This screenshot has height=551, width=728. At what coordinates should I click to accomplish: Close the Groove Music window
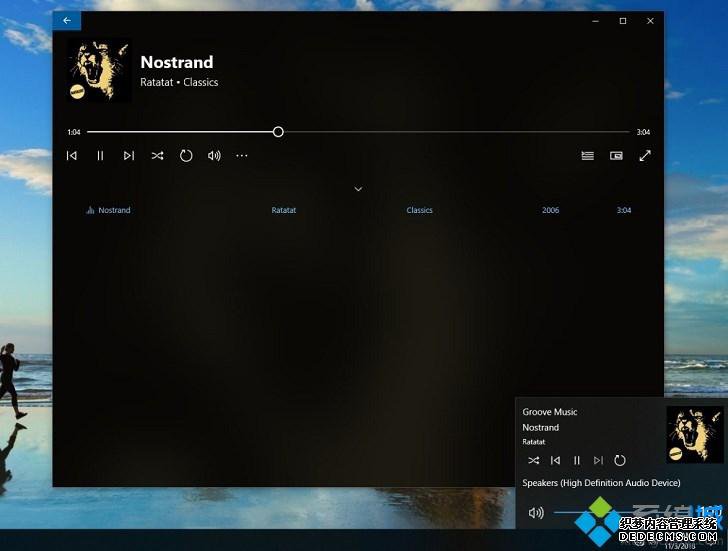[x=650, y=21]
